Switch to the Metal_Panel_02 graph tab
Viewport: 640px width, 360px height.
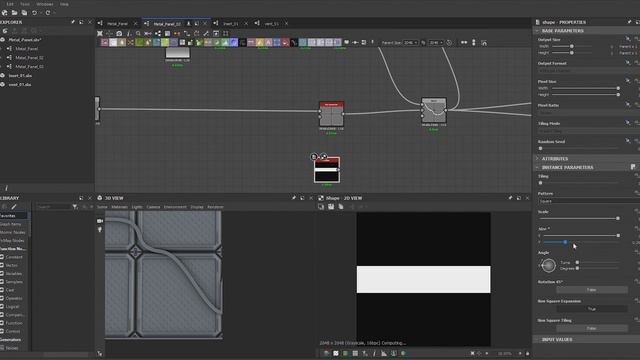coord(167,24)
